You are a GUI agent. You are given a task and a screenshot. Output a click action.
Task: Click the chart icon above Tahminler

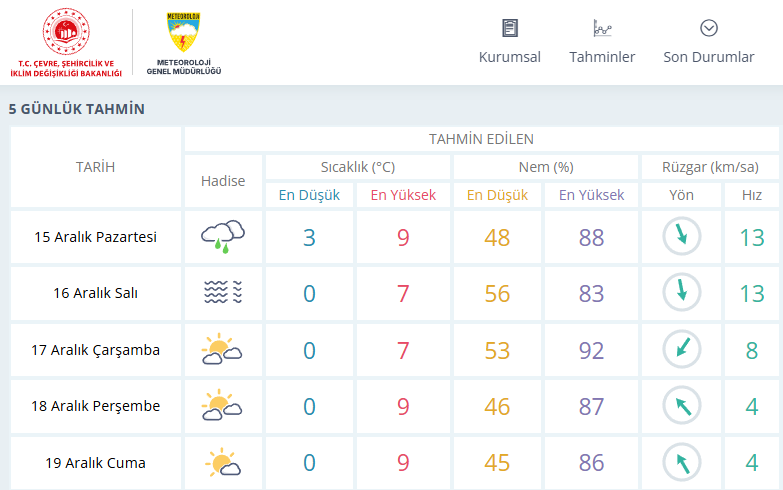pos(602,28)
